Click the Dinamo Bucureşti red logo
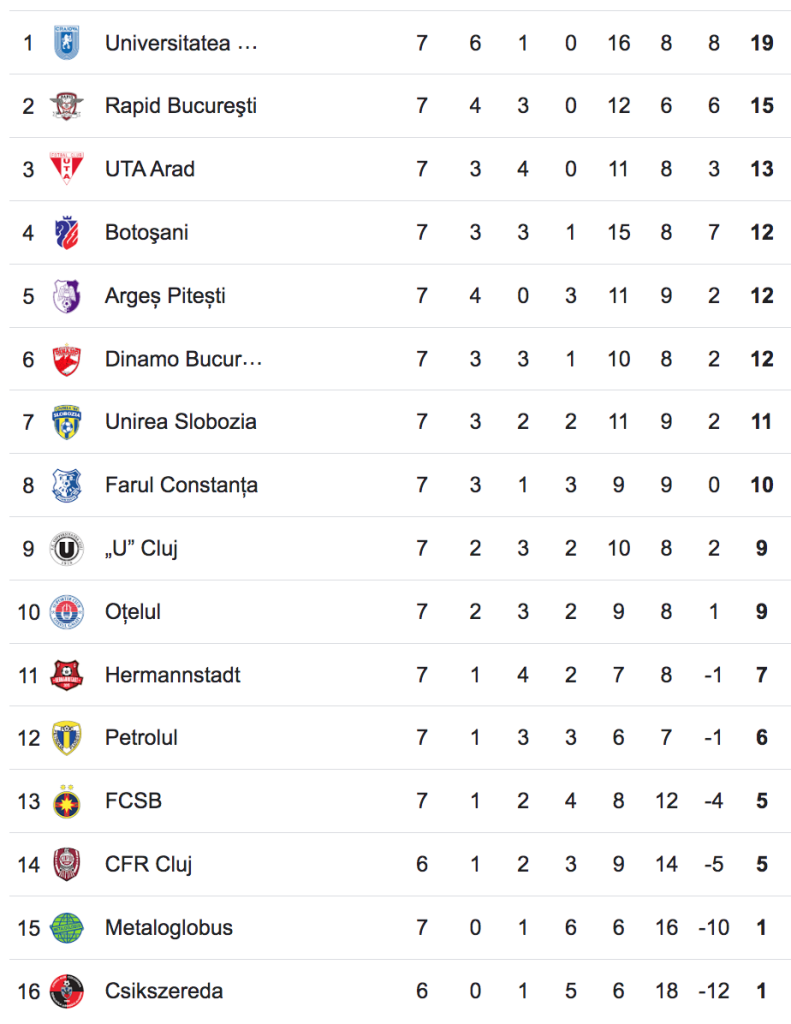The height and width of the screenshot is (1024, 791). point(67,359)
